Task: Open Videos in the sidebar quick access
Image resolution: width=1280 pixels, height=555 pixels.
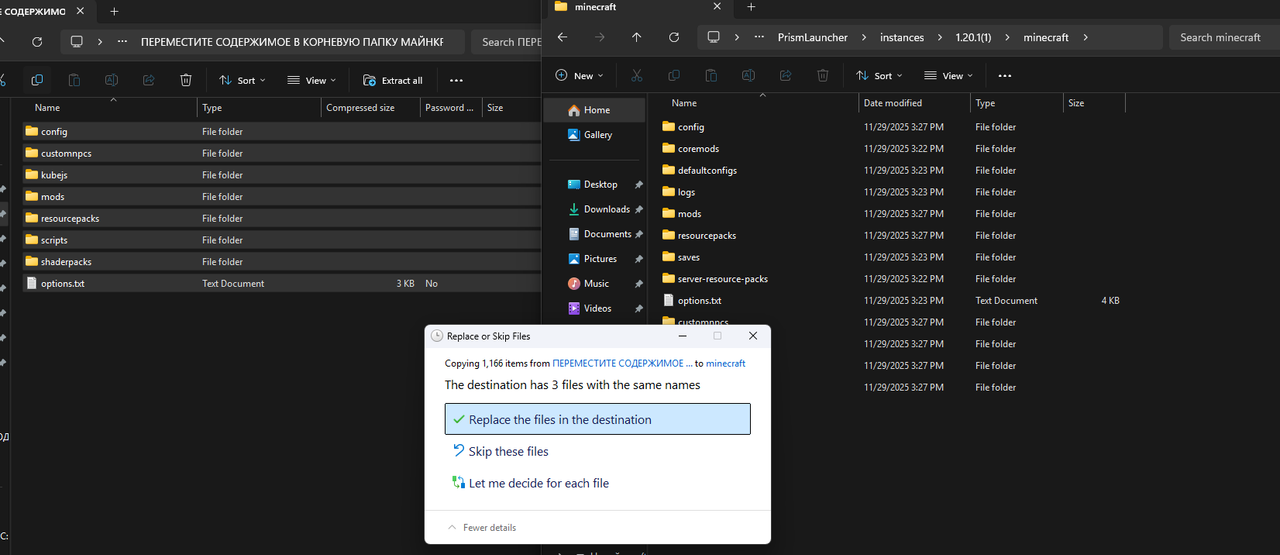Action: tap(596, 308)
